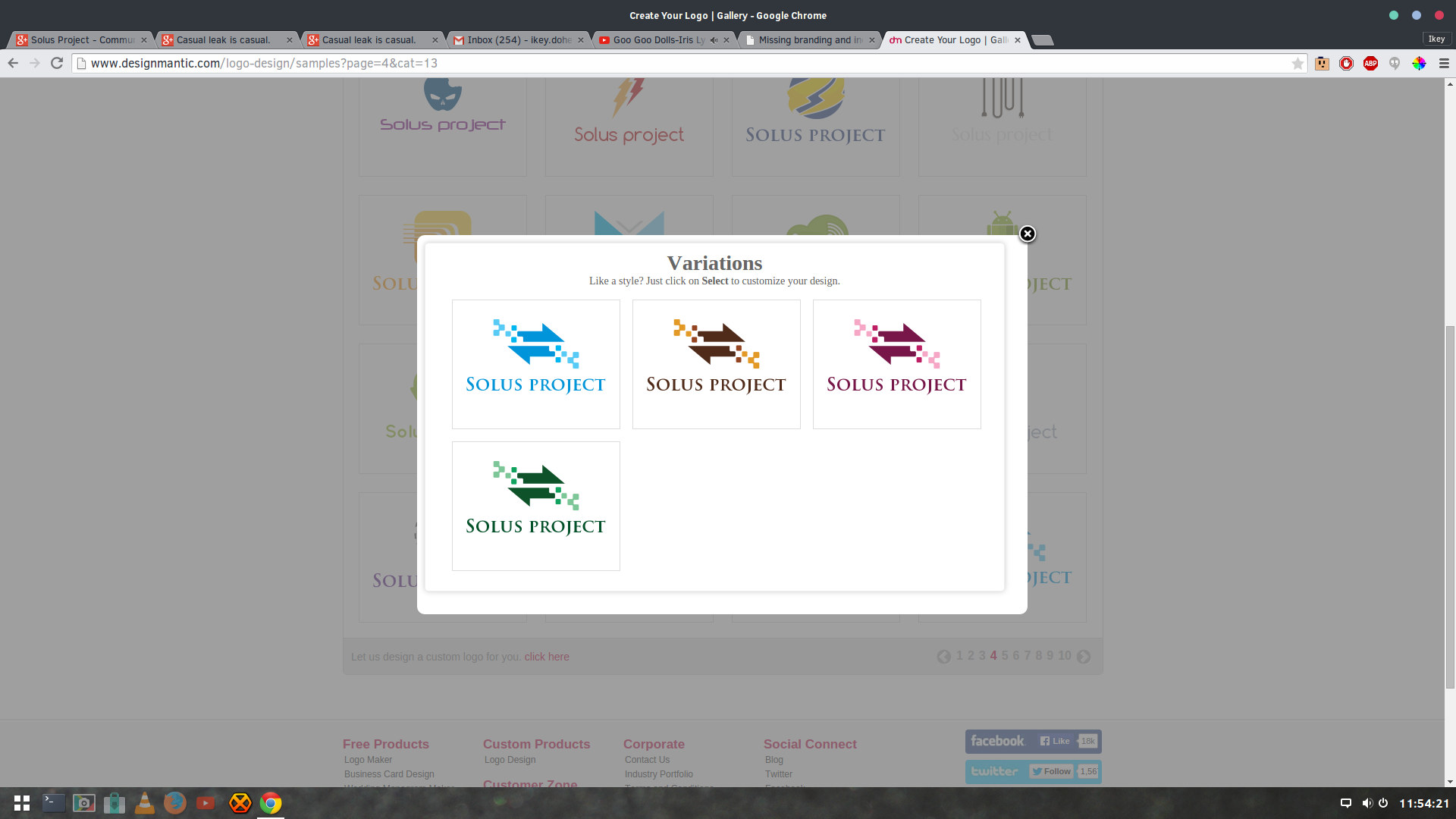Select the green Solus Project logo variation

[x=535, y=506]
